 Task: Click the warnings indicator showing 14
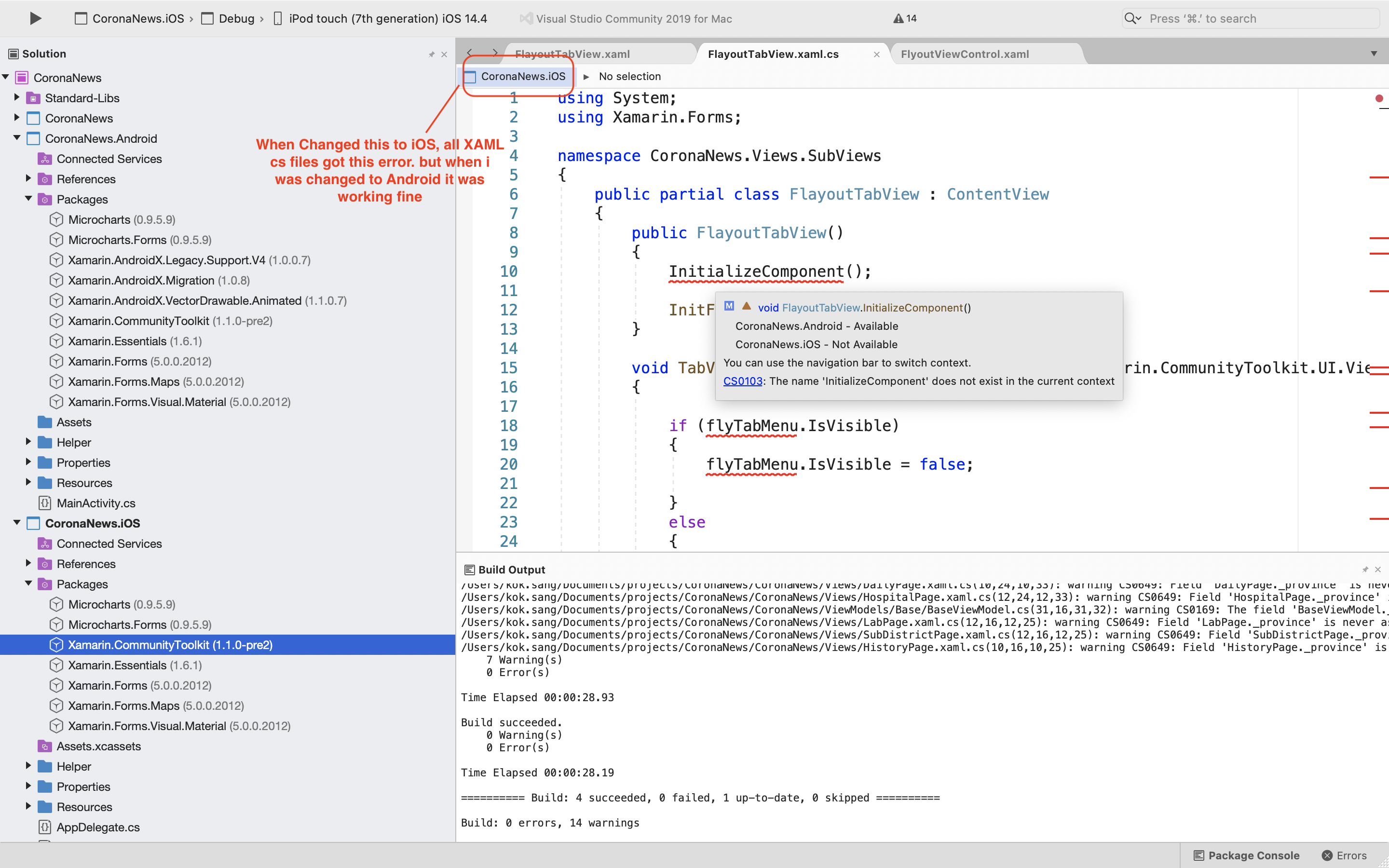(x=905, y=18)
